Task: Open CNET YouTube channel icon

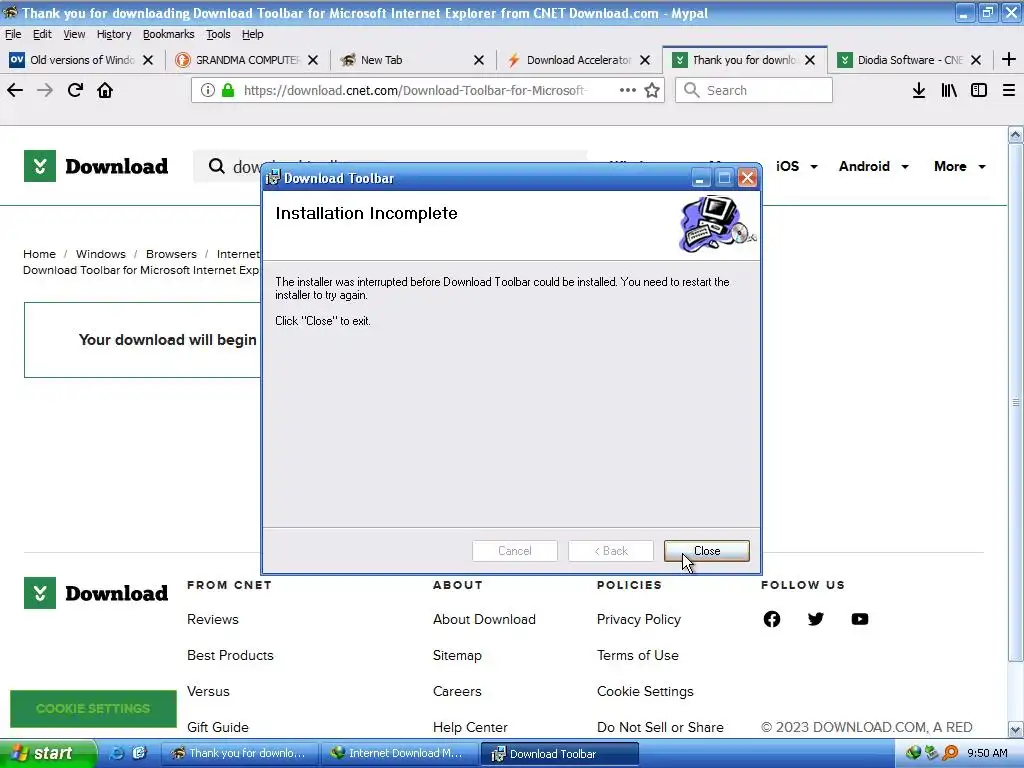Action: click(x=860, y=619)
